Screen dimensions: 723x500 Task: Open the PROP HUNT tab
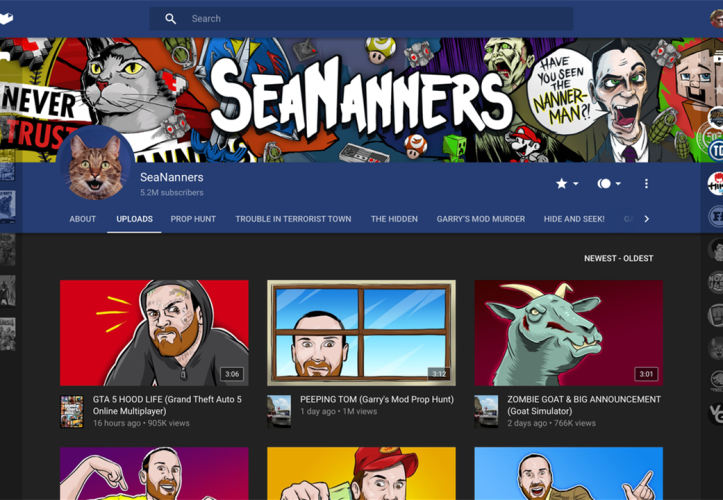pyautogui.click(x=193, y=219)
